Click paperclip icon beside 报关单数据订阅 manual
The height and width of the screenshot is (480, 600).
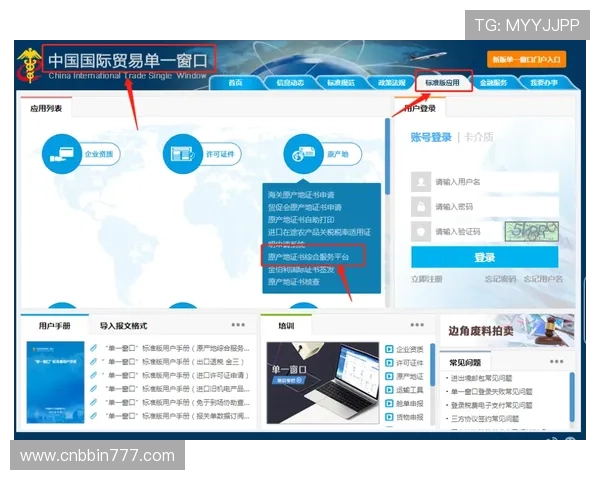click(93, 416)
